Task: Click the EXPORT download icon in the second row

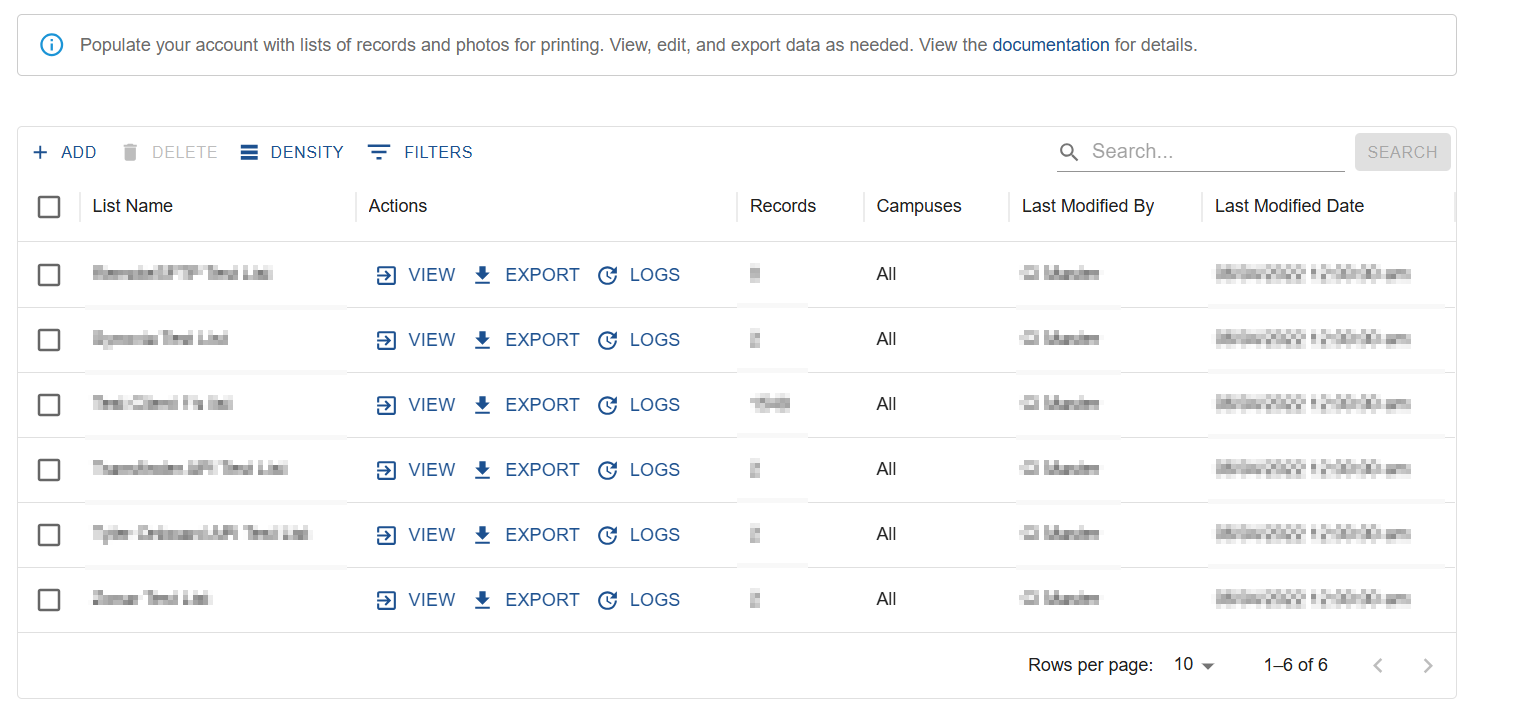Action: click(x=482, y=340)
